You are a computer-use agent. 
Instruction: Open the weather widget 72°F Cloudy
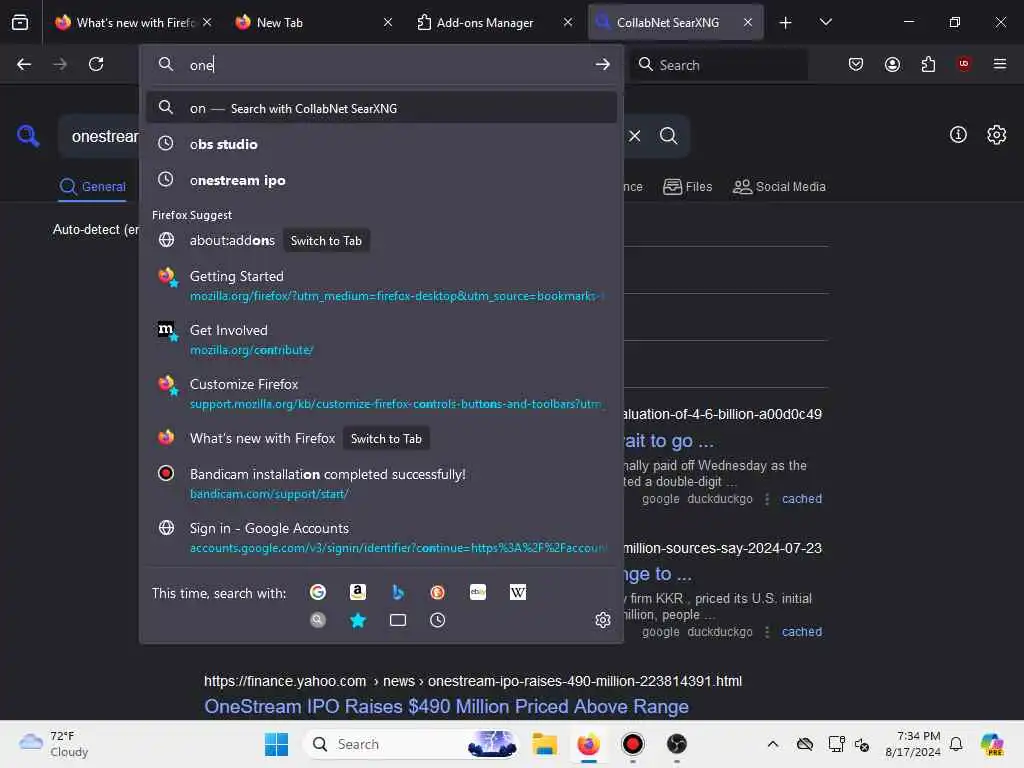point(54,744)
